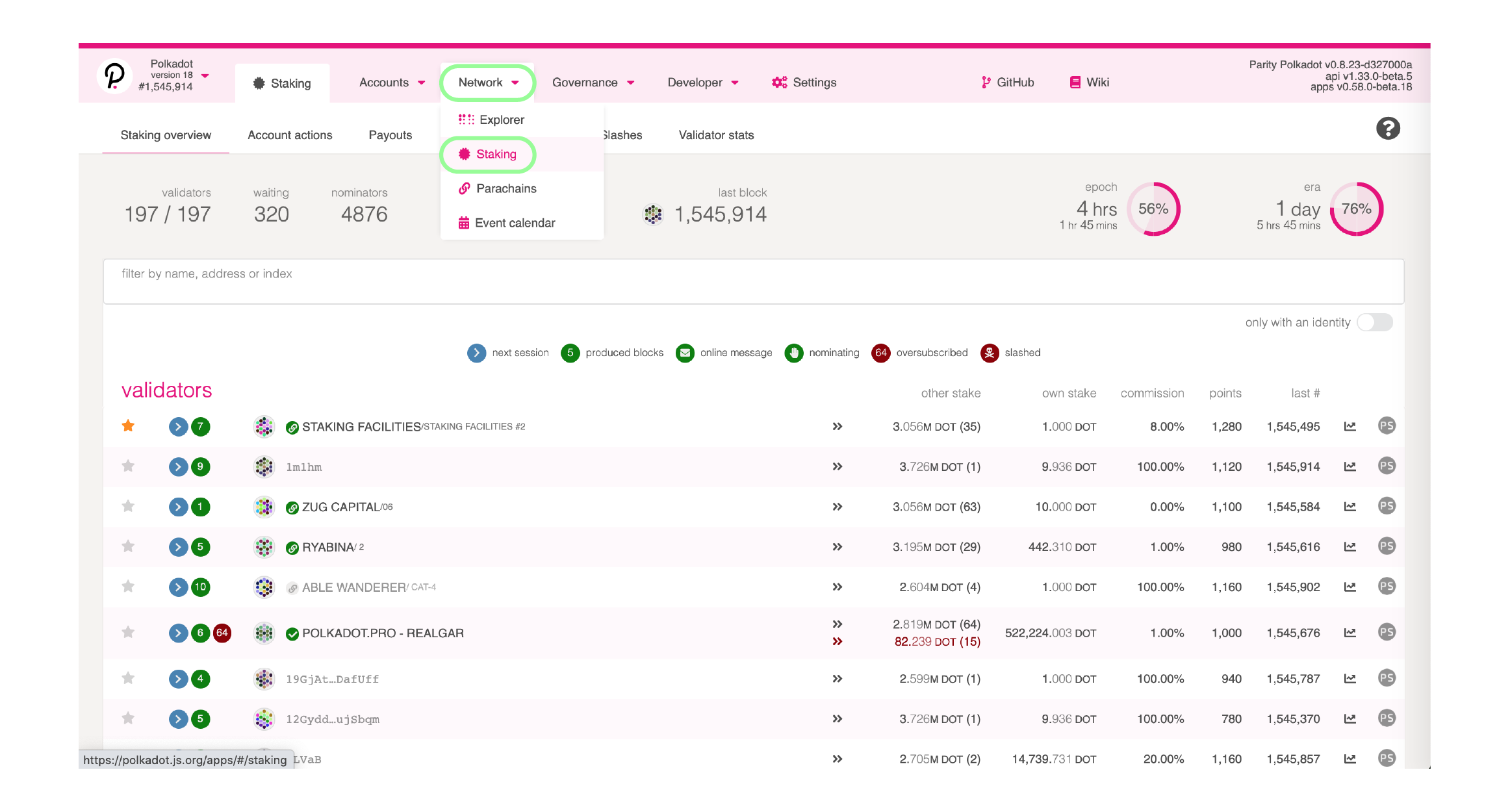Open the Developer dropdown menu
The image size is (1510, 812).
coord(703,82)
